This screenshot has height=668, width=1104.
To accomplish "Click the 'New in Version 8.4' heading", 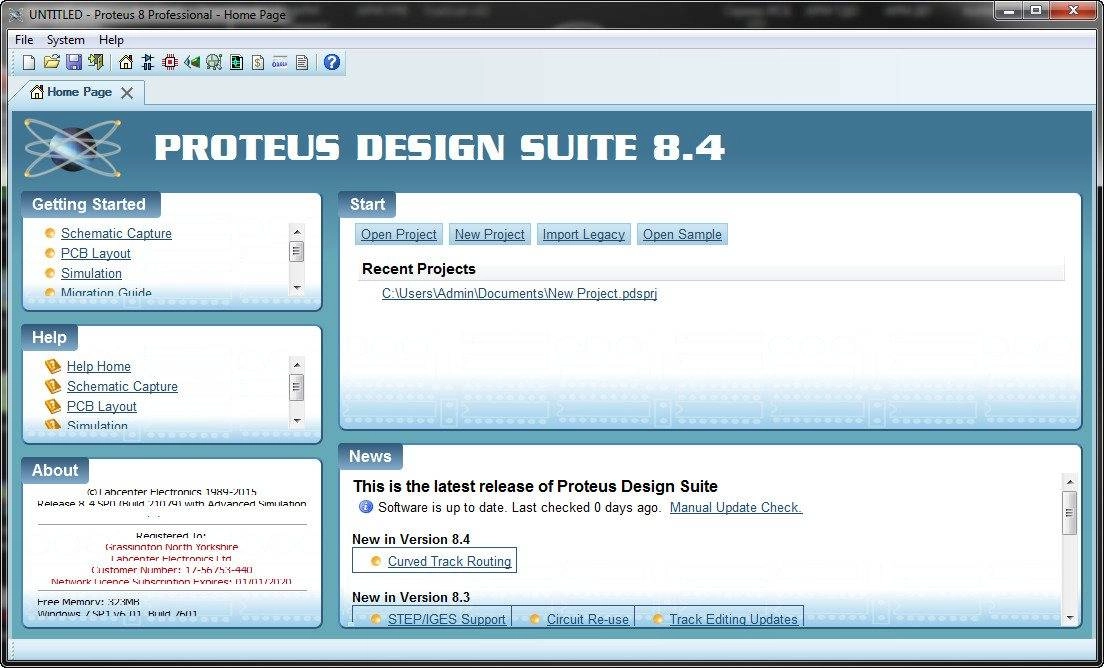I will (x=411, y=539).
